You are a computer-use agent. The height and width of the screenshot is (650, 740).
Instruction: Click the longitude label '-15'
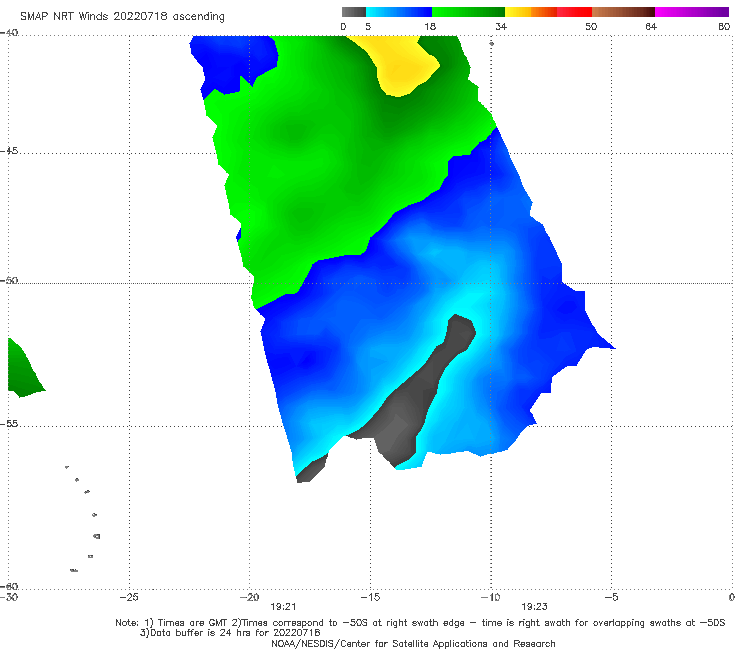click(x=370, y=597)
